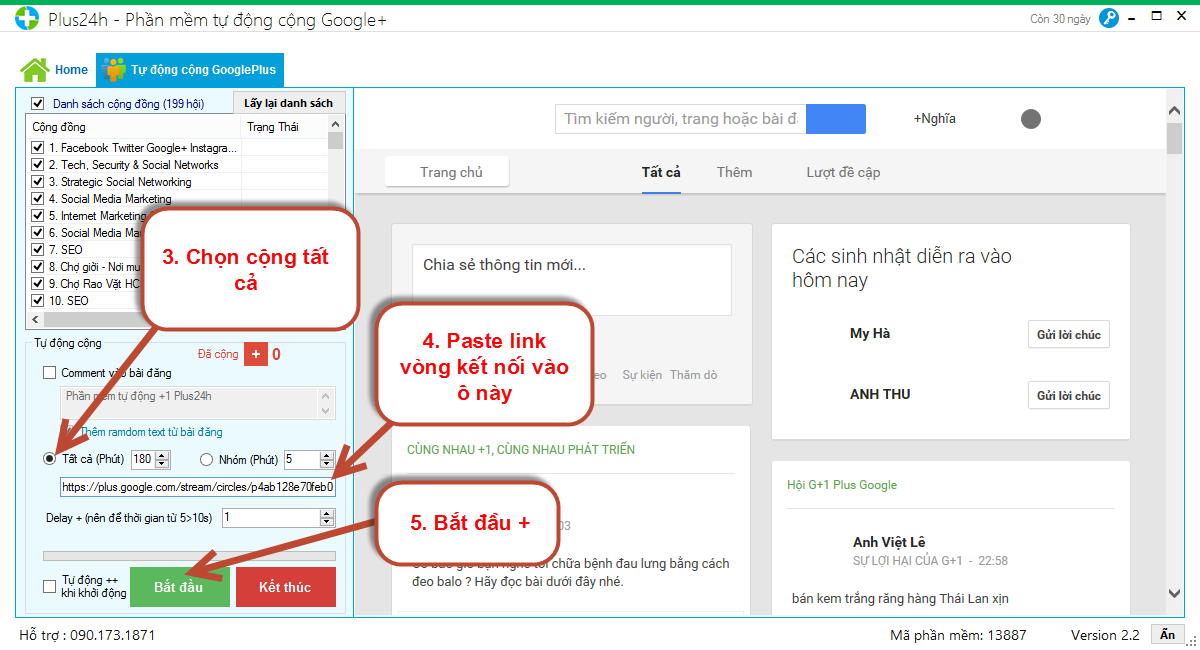The image size is (1200, 650).
Task: Open the Thêm tab
Action: [734, 172]
